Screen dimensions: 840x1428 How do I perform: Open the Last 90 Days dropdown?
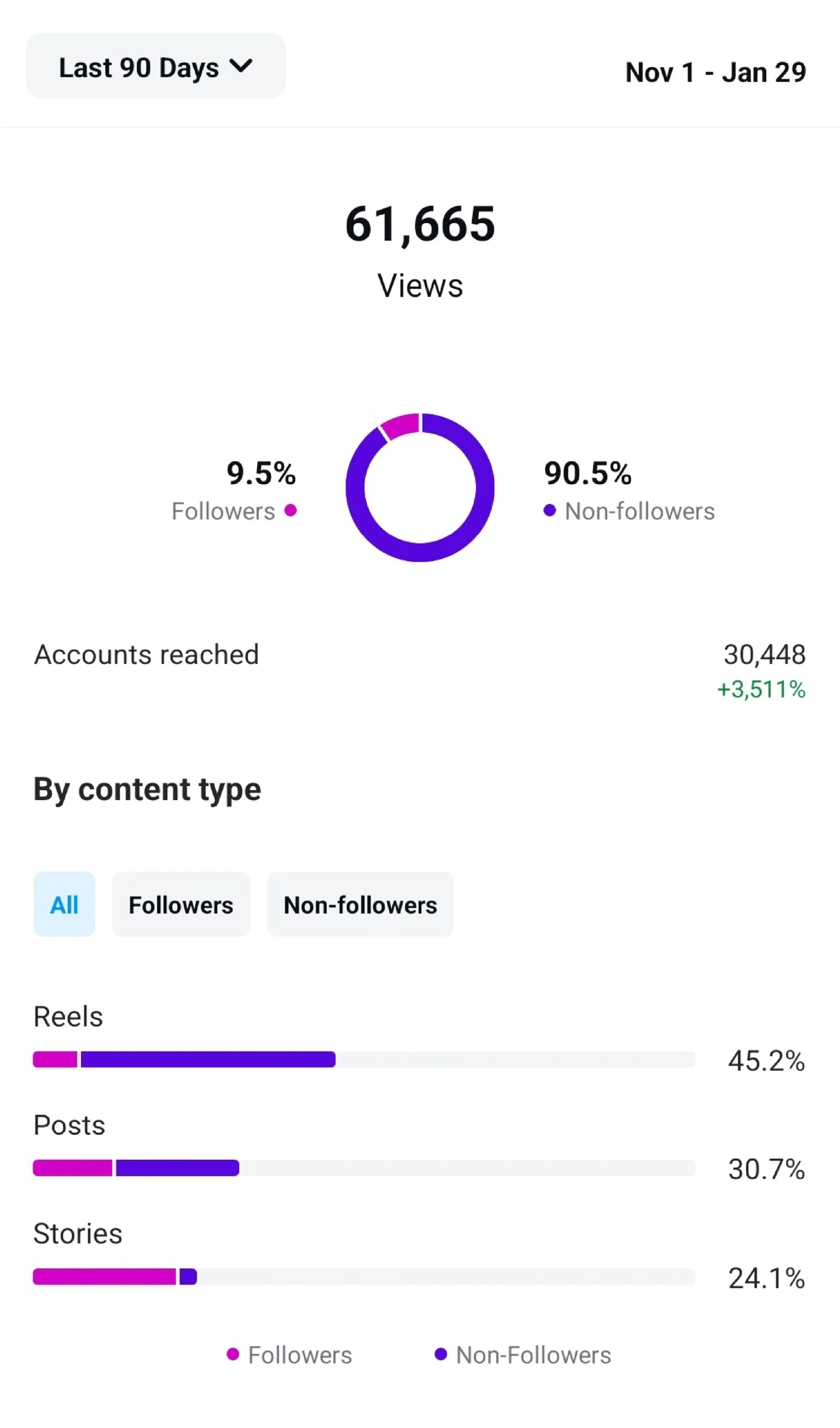(155, 66)
